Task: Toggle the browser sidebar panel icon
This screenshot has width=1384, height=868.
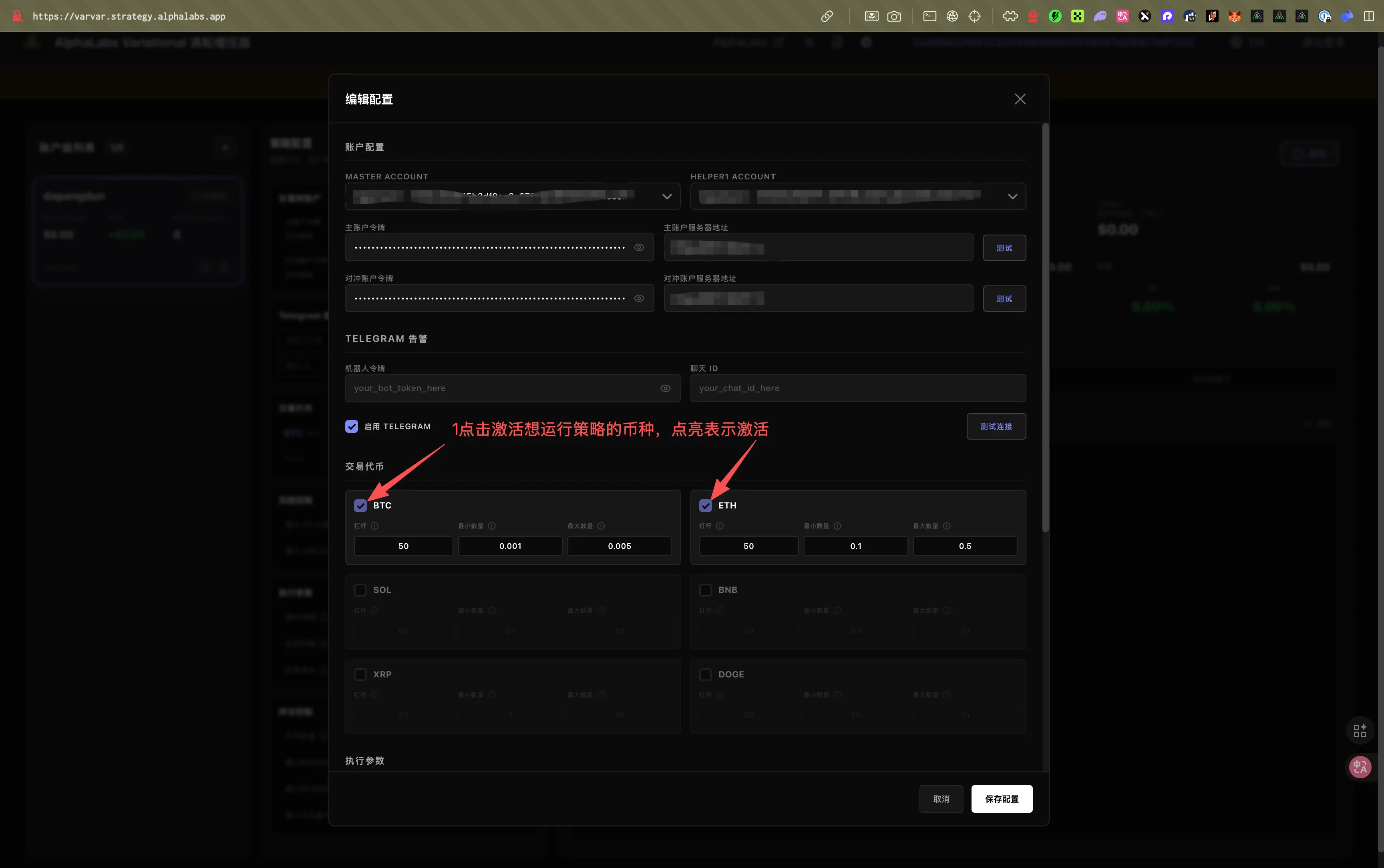Action: point(1369,16)
